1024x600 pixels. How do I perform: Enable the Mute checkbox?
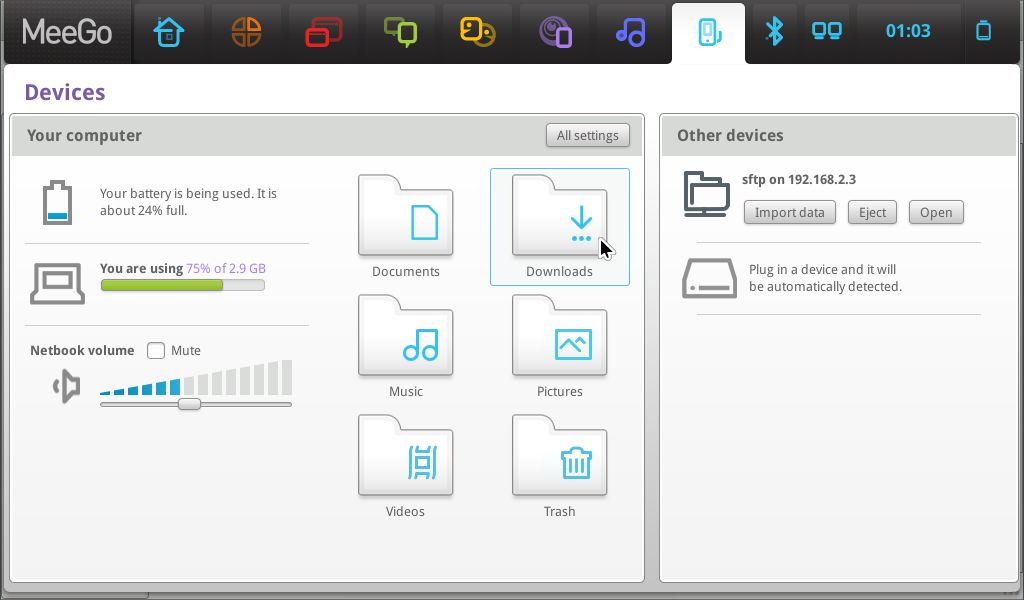click(x=156, y=351)
